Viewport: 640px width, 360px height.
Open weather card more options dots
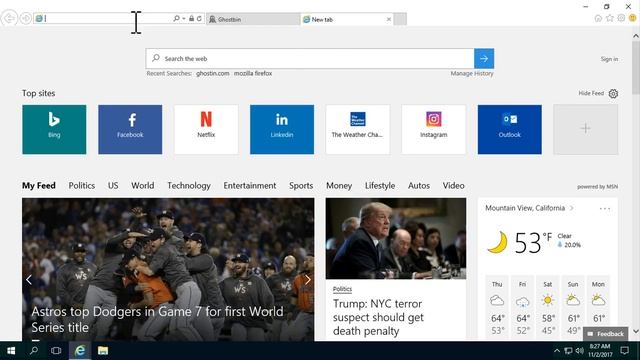[604, 209]
